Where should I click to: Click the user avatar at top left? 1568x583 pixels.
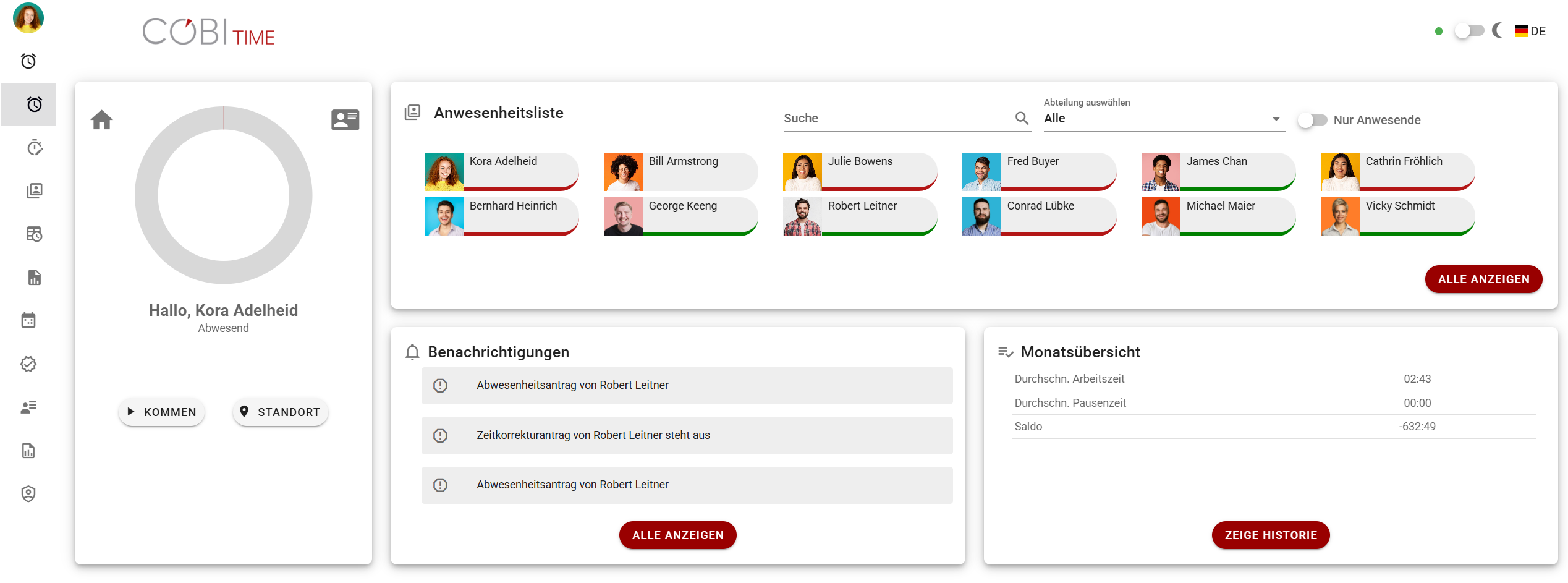pyautogui.click(x=28, y=17)
